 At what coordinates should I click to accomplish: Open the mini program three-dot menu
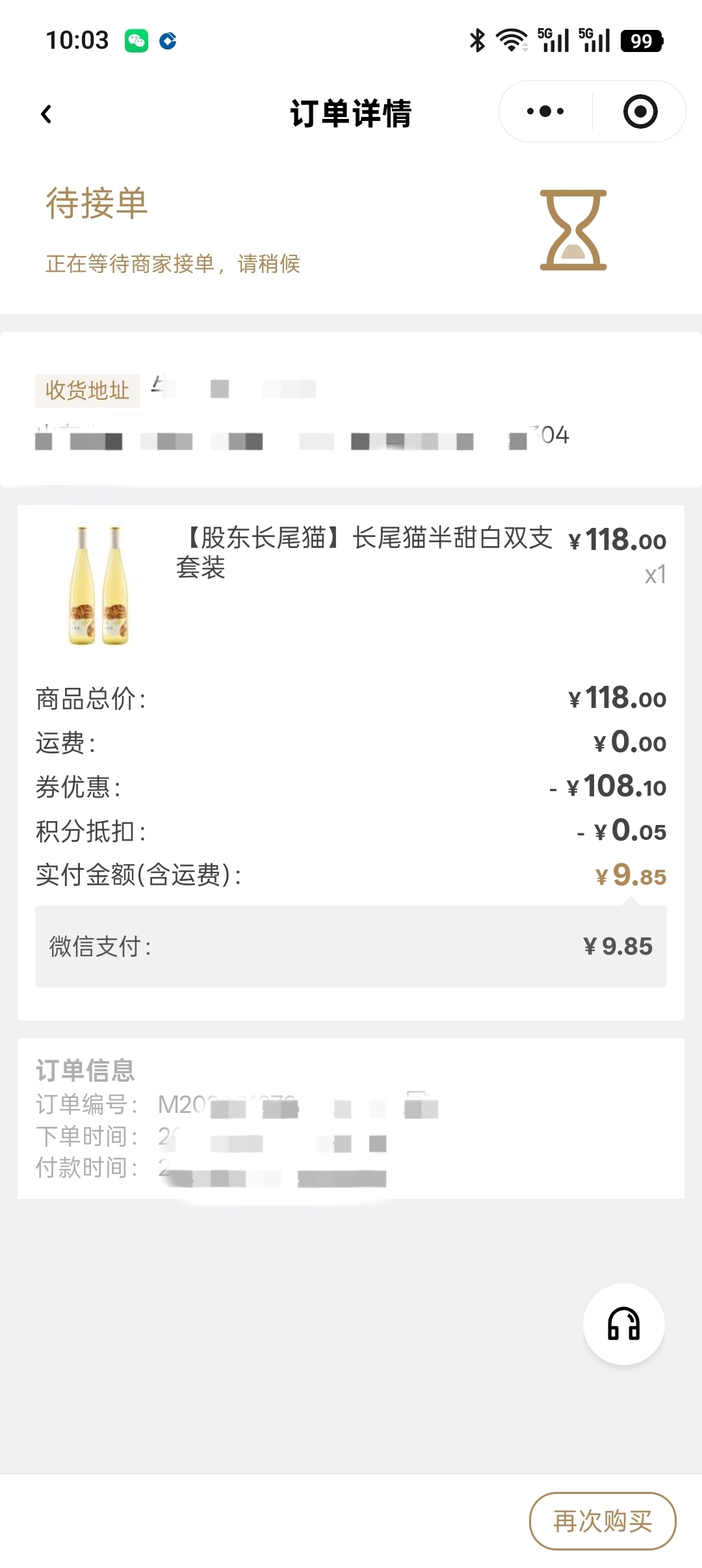tap(545, 112)
